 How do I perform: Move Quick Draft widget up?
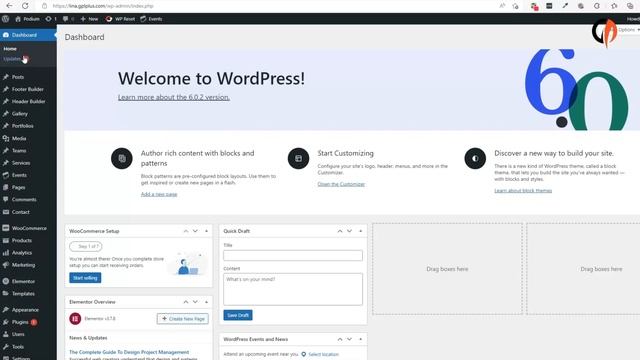pyautogui.click(x=340, y=231)
